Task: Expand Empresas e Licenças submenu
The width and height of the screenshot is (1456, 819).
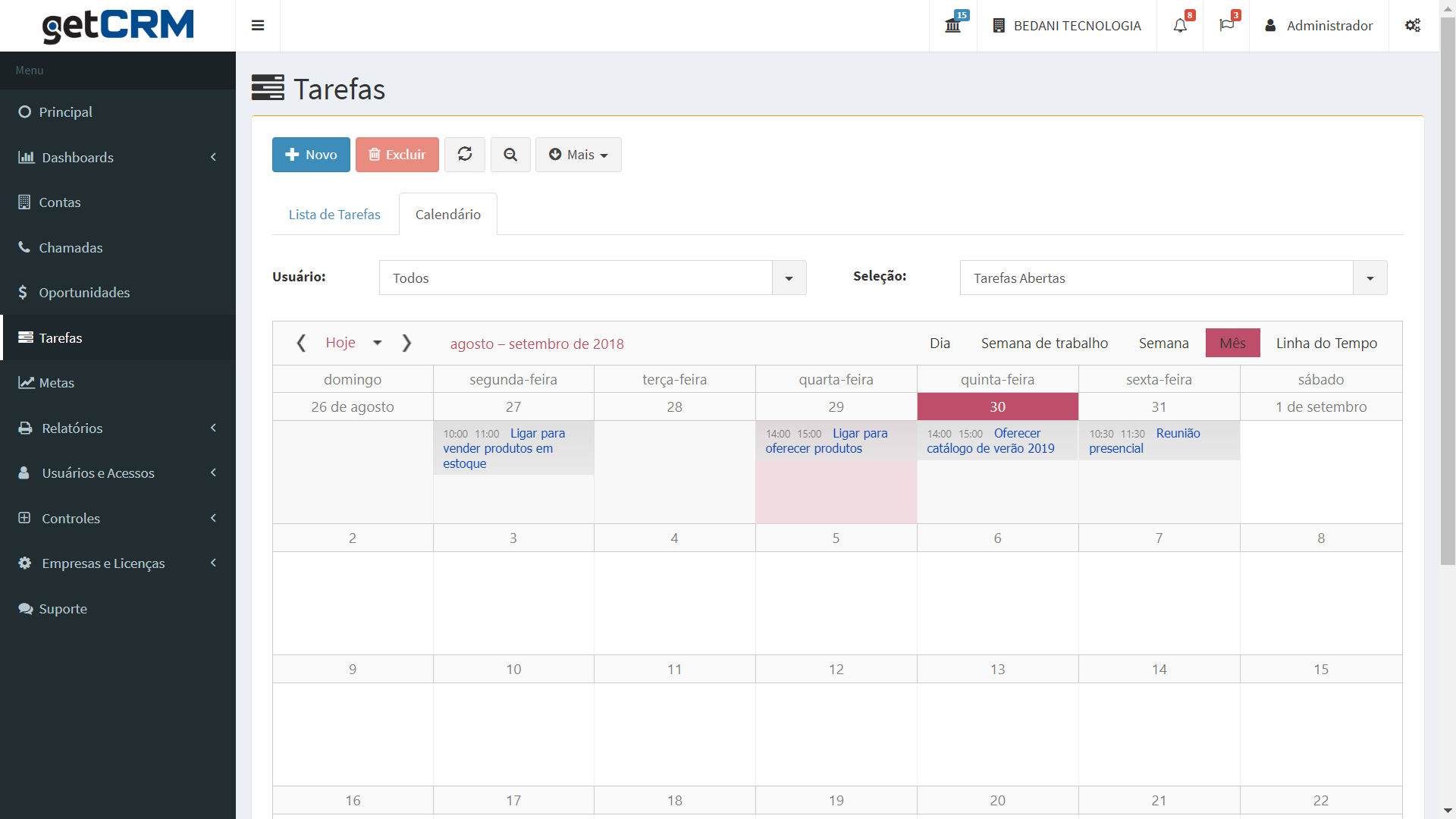Action: [118, 563]
